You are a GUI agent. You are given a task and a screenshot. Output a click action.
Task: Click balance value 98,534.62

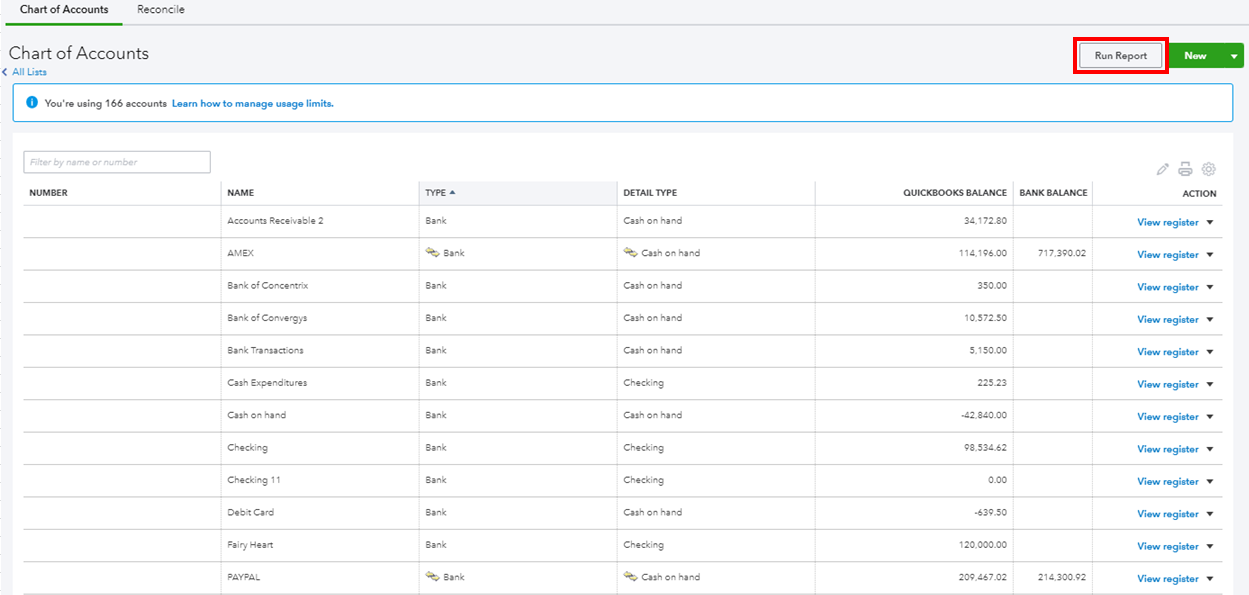(985, 448)
